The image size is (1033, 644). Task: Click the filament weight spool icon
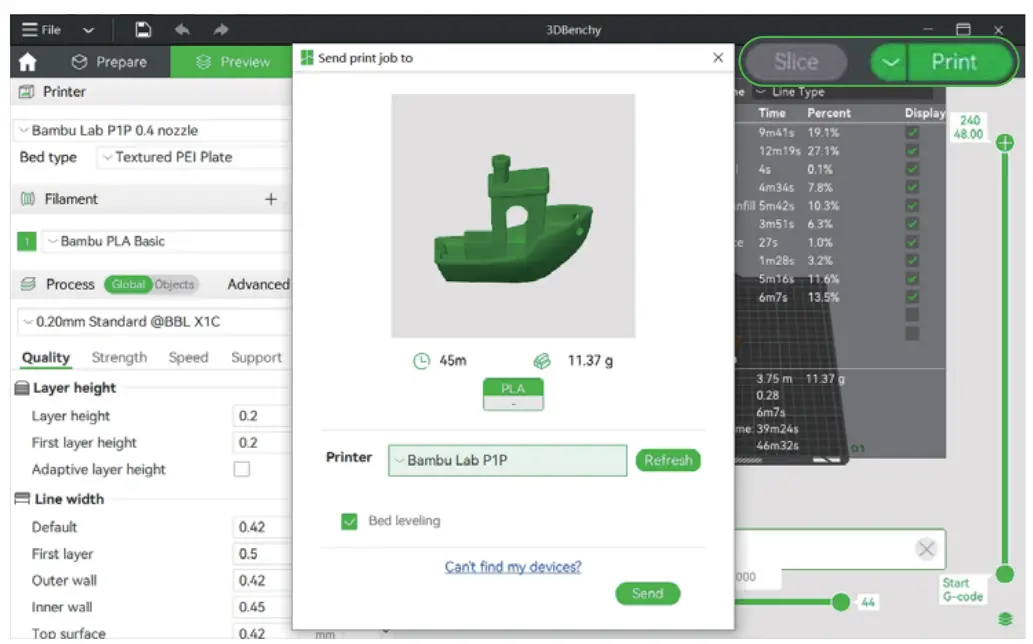click(x=542, y=361)
